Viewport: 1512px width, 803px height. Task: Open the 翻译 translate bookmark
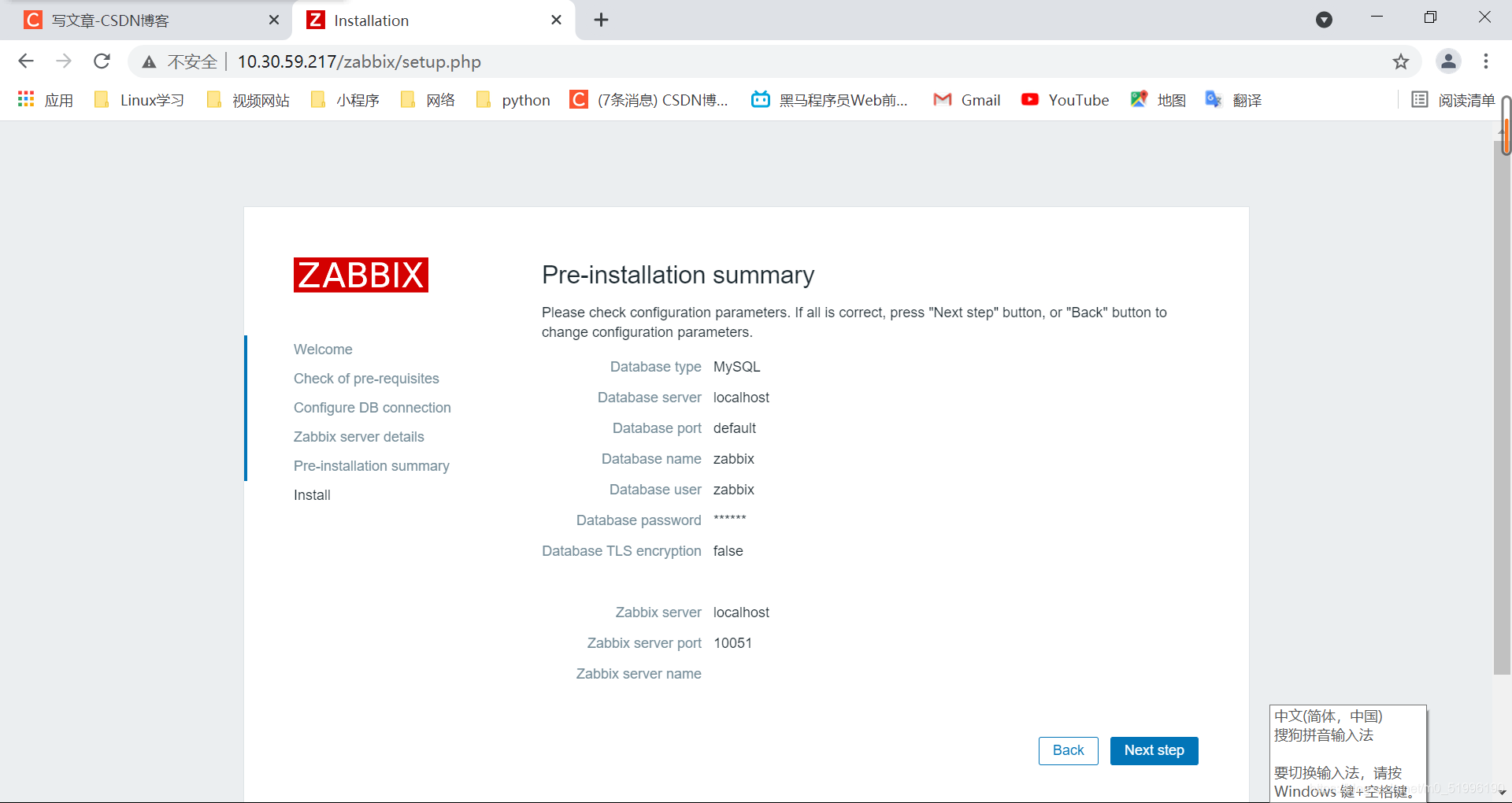coord(1233,100)
